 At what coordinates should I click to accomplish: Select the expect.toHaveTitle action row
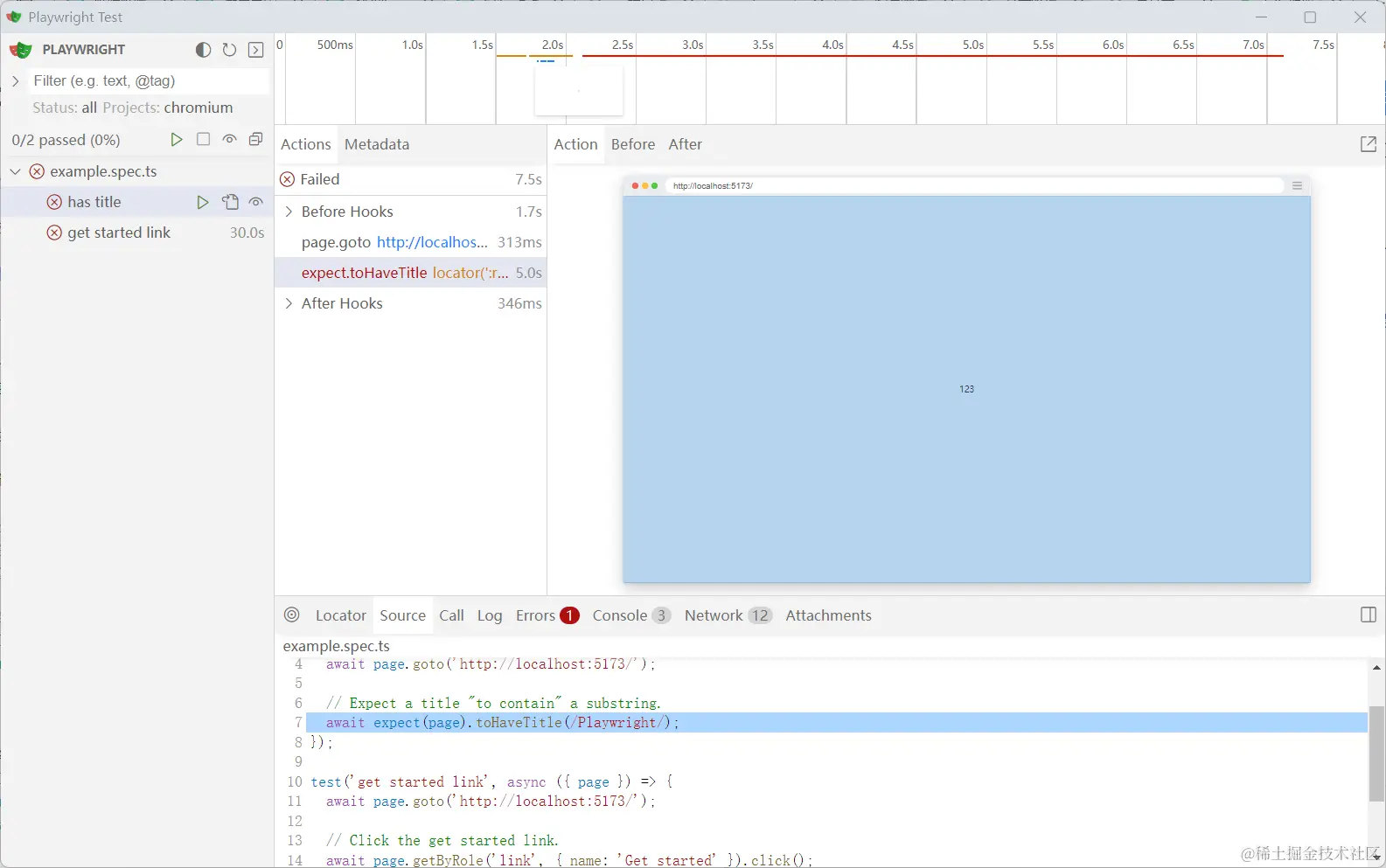pyautogui.click(x=411, y=273)
